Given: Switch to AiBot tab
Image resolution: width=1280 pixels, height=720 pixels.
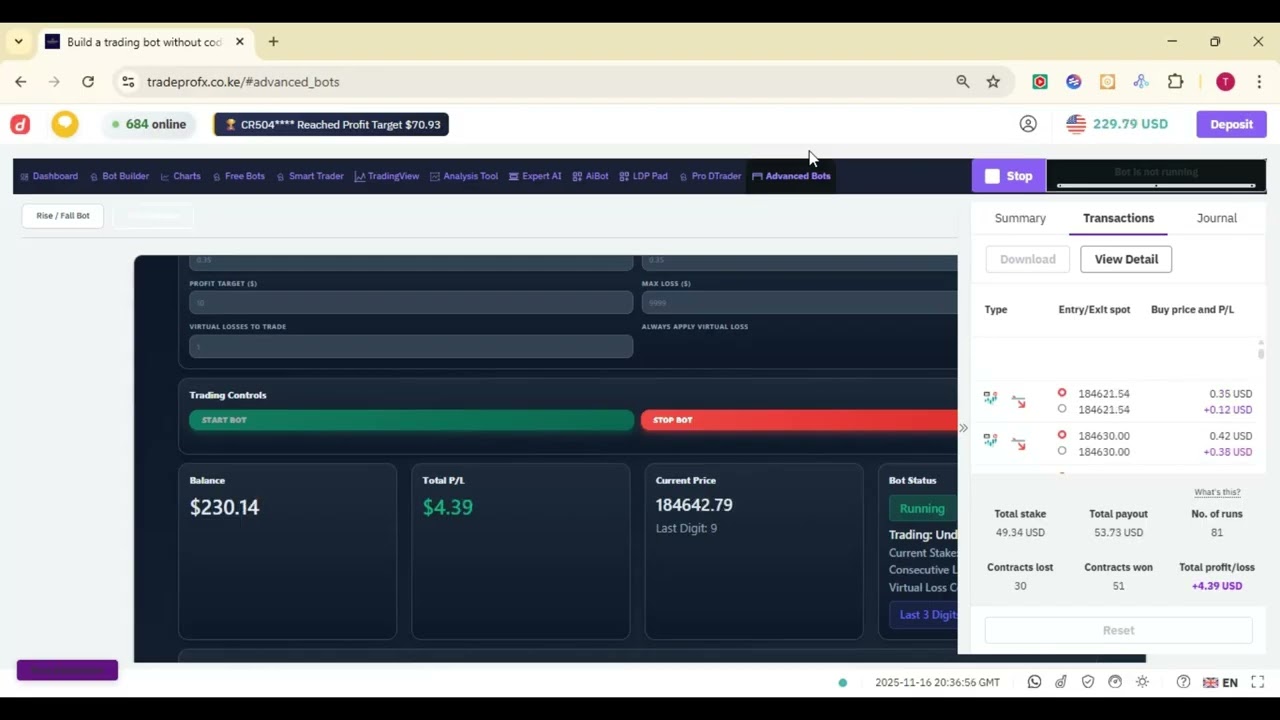Looking at the screenshot, I should point(591,176).
